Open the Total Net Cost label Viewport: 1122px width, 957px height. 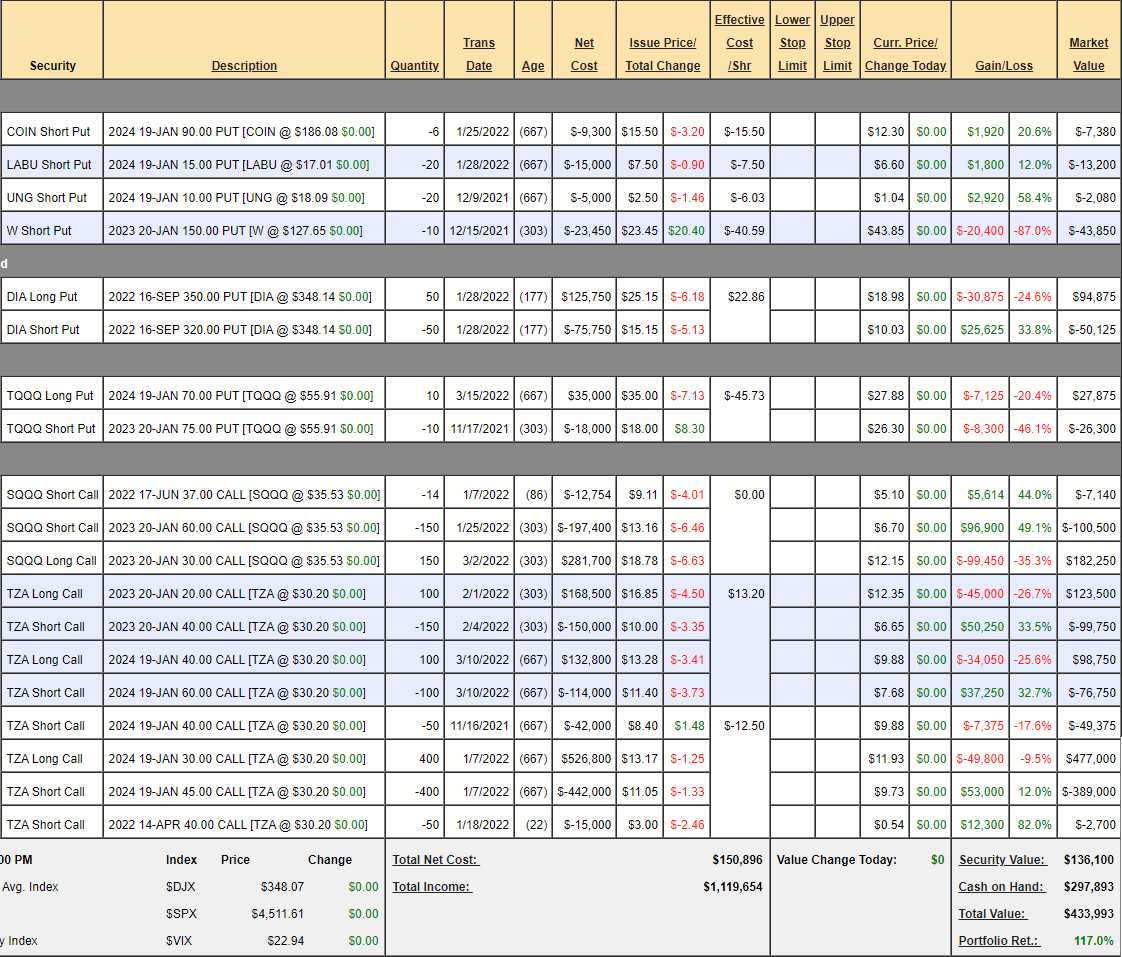click(435, 860)
